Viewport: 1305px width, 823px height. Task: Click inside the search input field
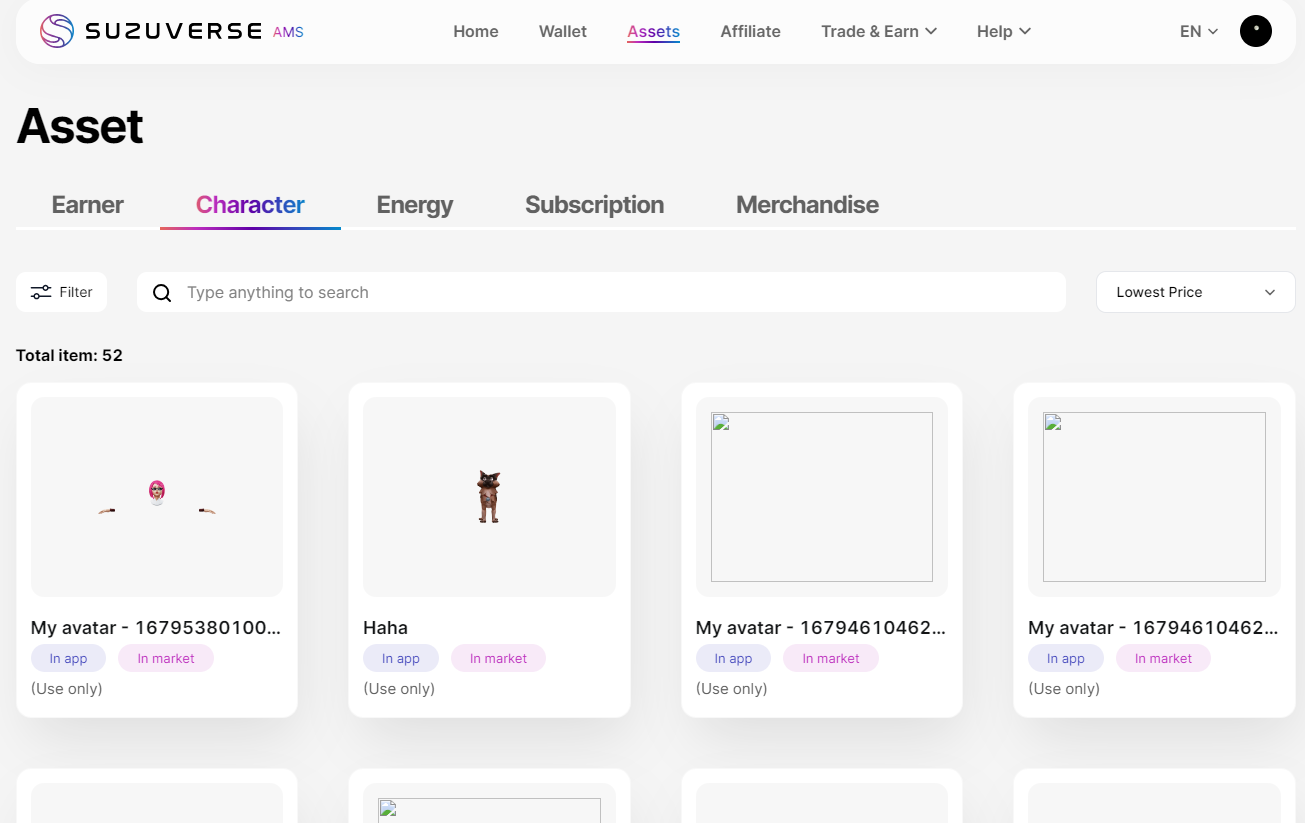pyautogui.click(x=600, y=292)
